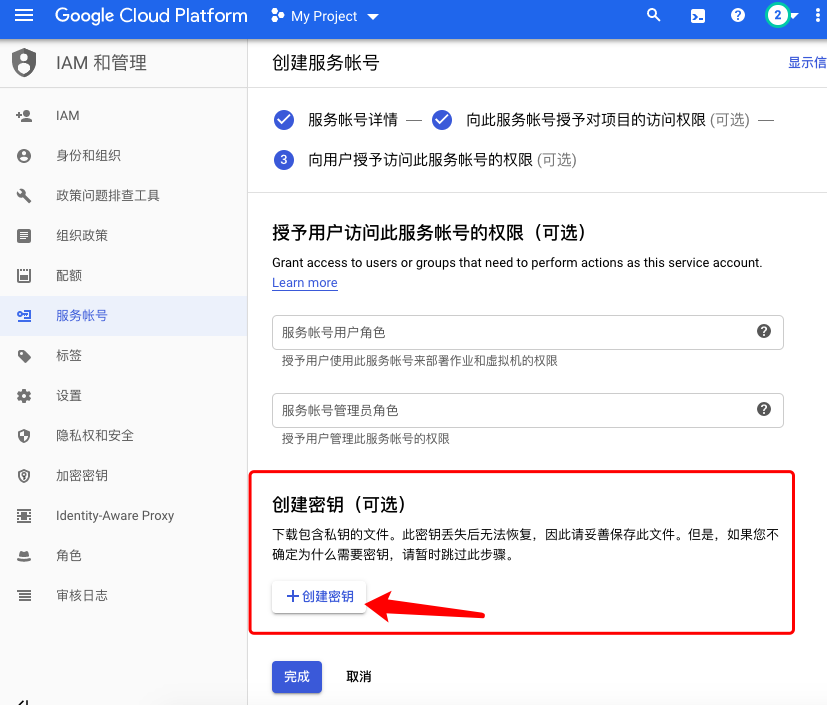
Task: Click the identity and organization person icon
Action: (x=24, y=156)
